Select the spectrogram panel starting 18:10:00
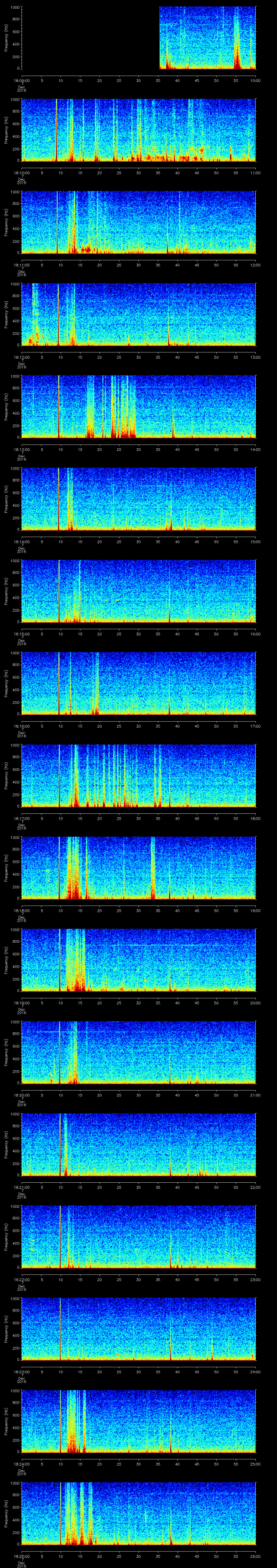Viewport: 277px width, 1568px height. 139,130
